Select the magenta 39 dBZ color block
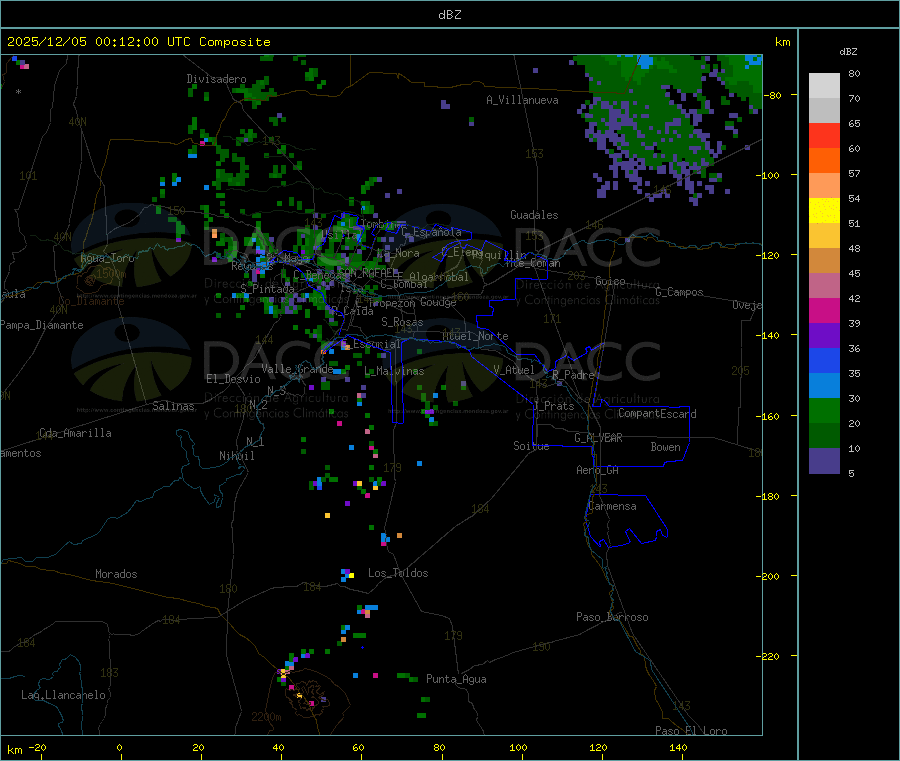This screenshot has width=900, height=761. (x=824, y=310)
